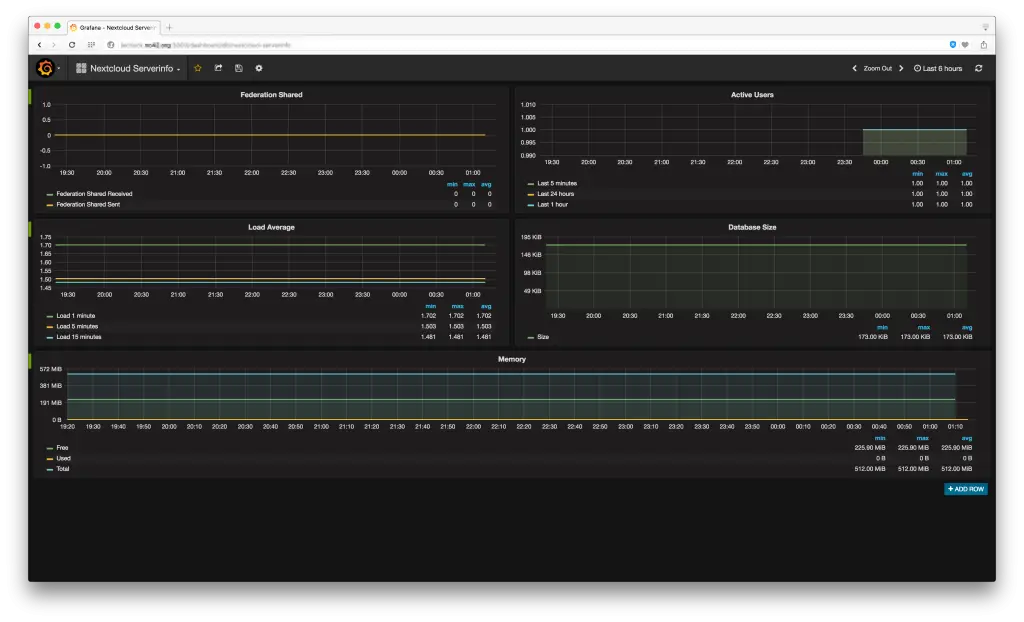Click the ADD ROW button
The image size is (1024, 622).
[965, 489]
